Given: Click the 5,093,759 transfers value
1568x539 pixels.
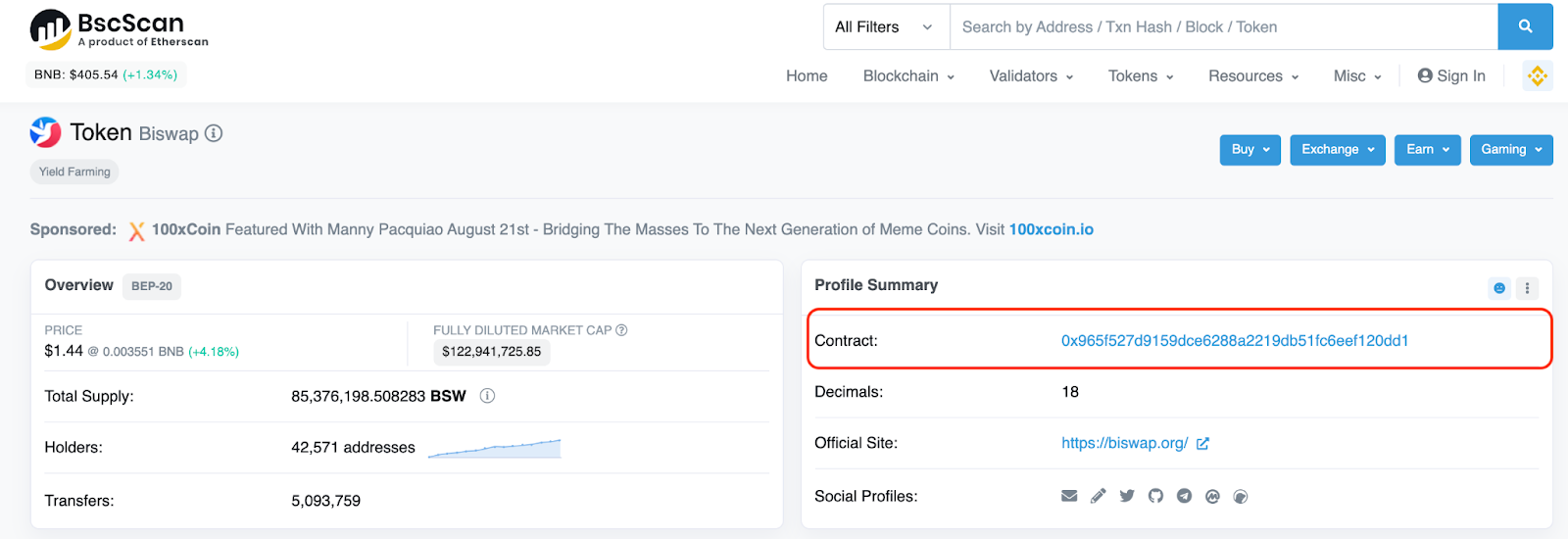Looking at the screenshot, I should tap(325, 501).
